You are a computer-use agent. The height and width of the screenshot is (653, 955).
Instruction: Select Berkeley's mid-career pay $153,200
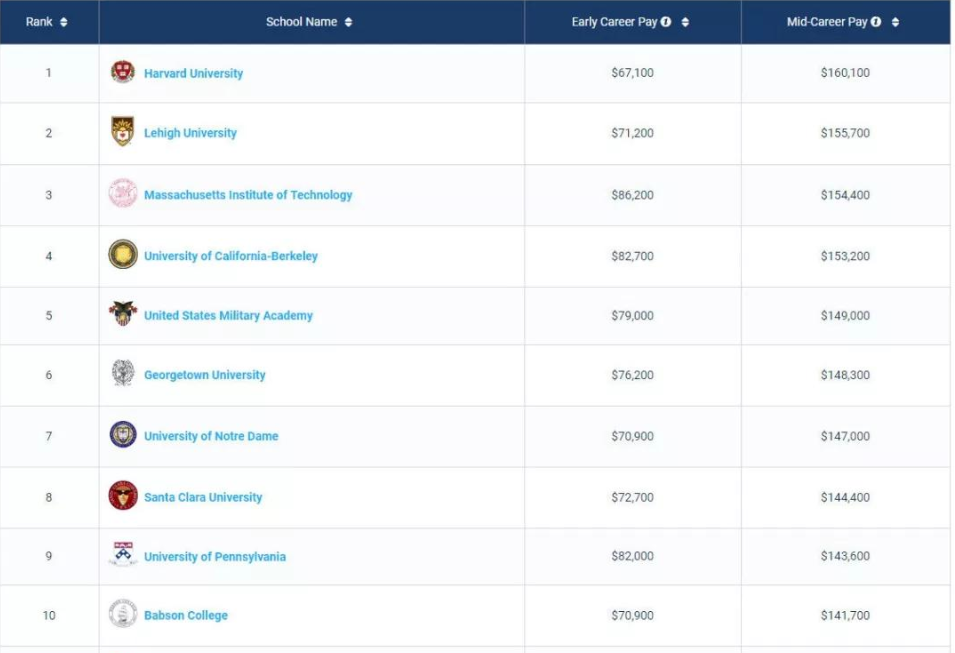[x=845, y=256]
